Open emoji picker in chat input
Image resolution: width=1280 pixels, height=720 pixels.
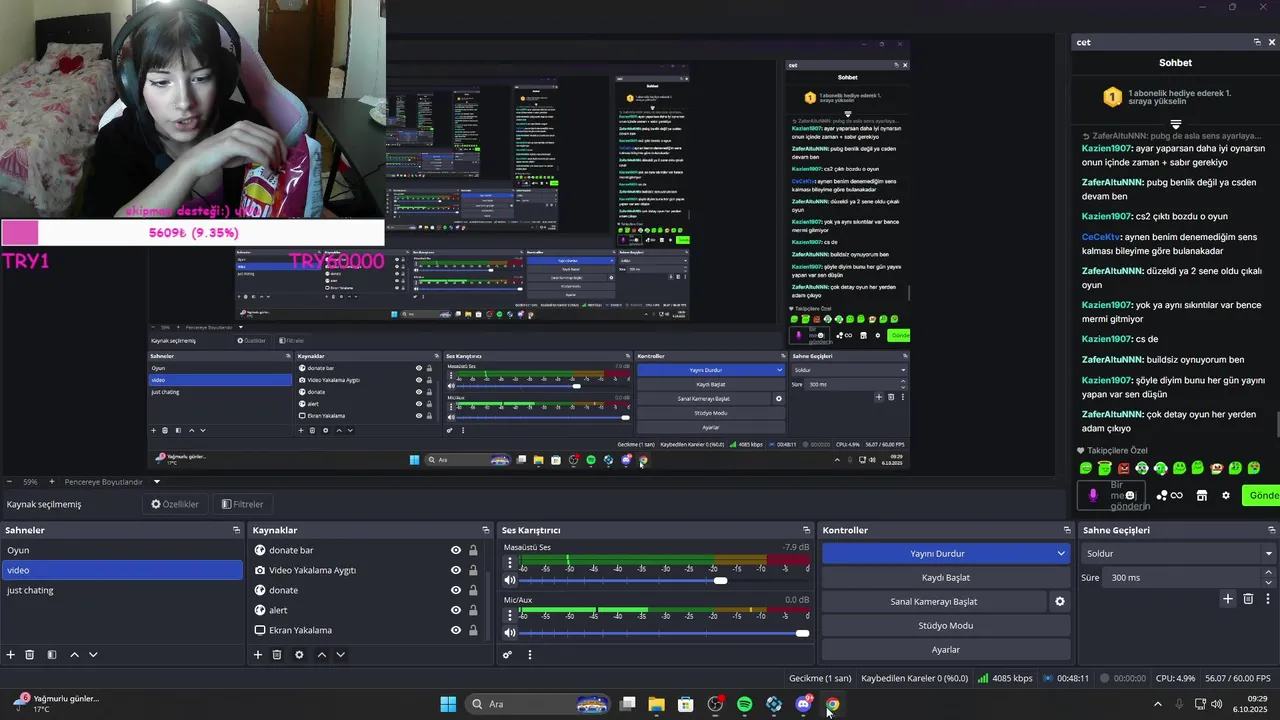[x=1131, y=495]
